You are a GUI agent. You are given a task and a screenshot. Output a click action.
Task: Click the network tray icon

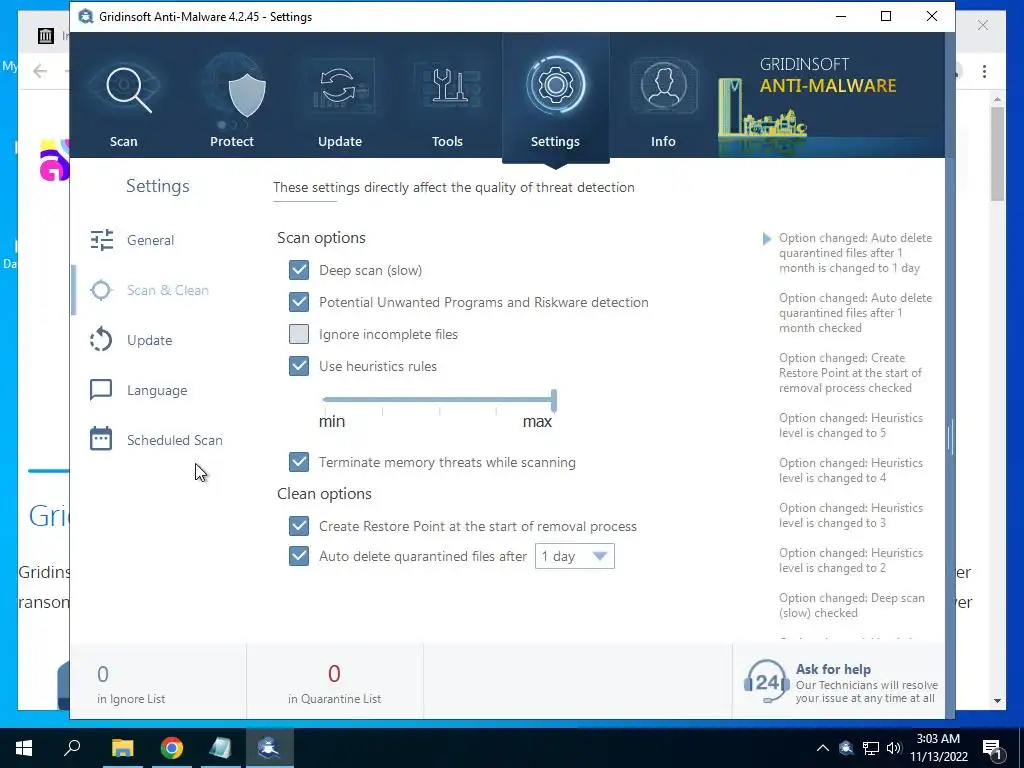point(871,748)
